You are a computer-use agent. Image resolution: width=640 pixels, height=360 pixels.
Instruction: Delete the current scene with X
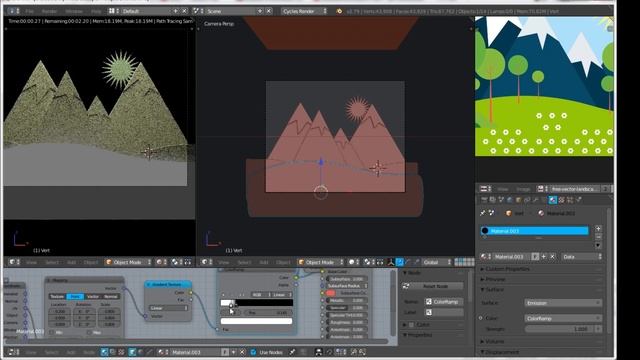click(269, 11)
